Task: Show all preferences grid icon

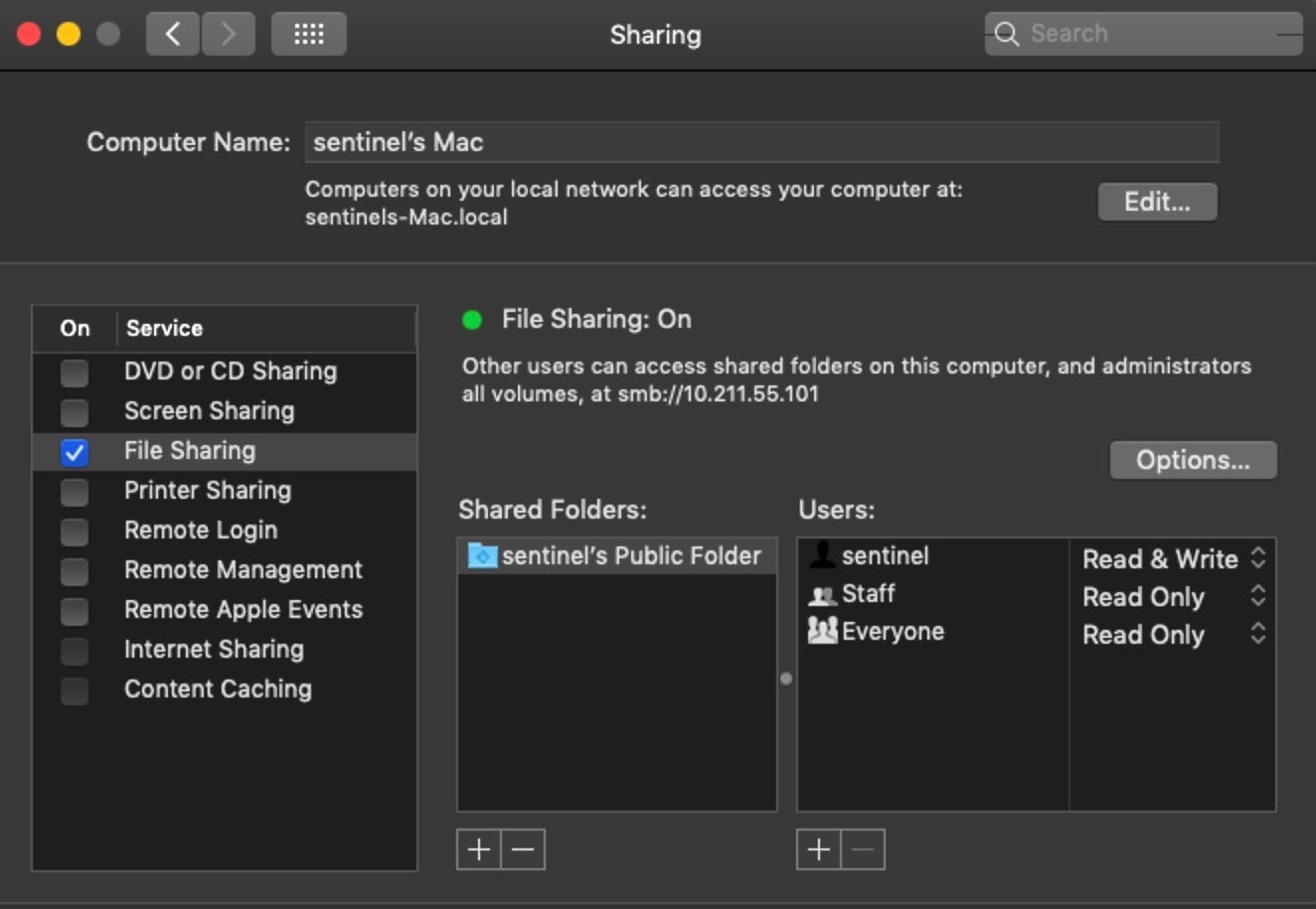Action: pos(308,35)
